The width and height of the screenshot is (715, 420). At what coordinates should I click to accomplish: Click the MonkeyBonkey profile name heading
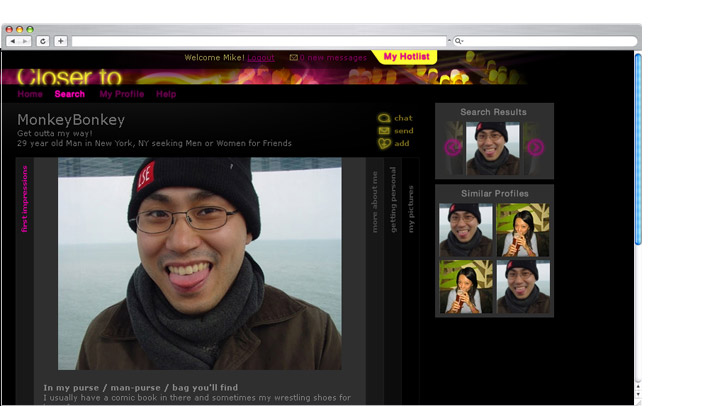click(71, 119)
